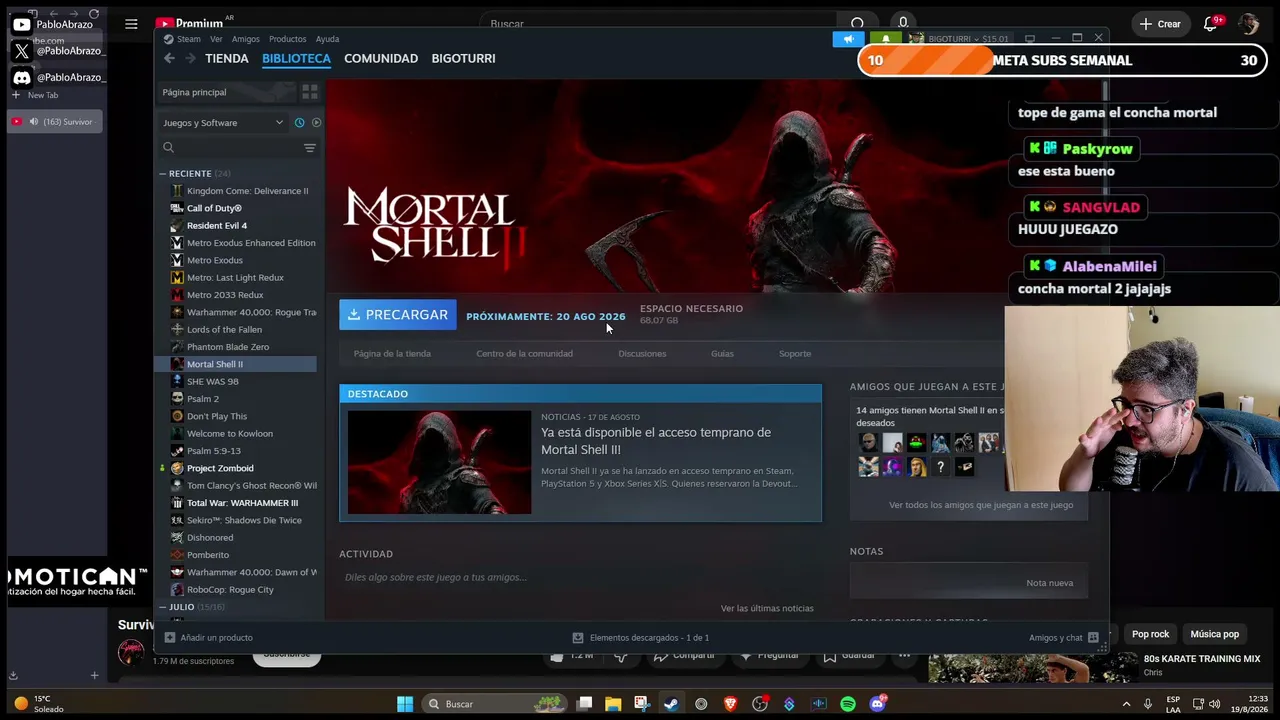Viewport: 1280px width, 720px height.
Task: Open Spotify from the taskbar
Action: 848,704
